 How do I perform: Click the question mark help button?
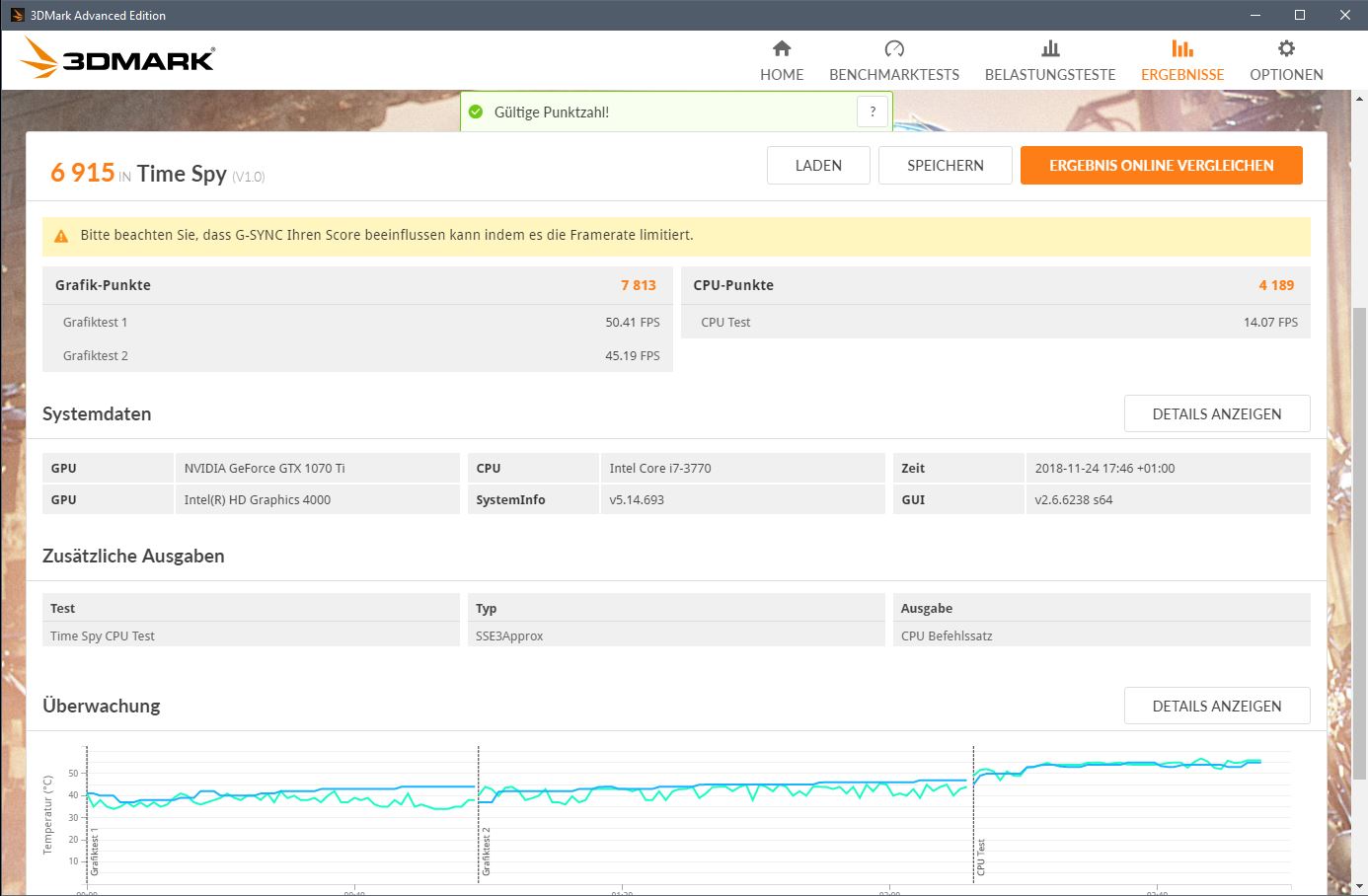point(873,112)
